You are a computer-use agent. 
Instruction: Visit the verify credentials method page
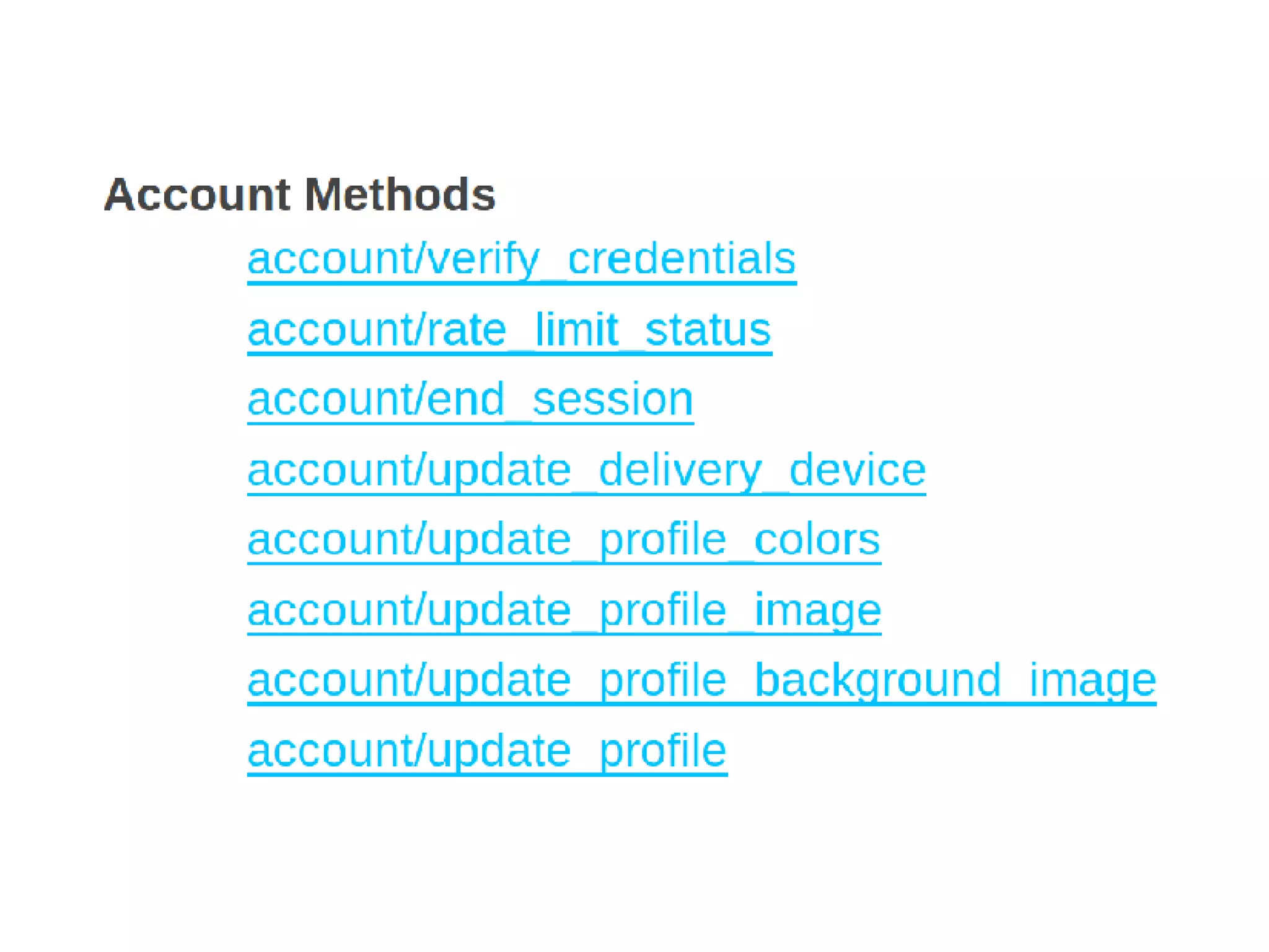tap(522, 261)
